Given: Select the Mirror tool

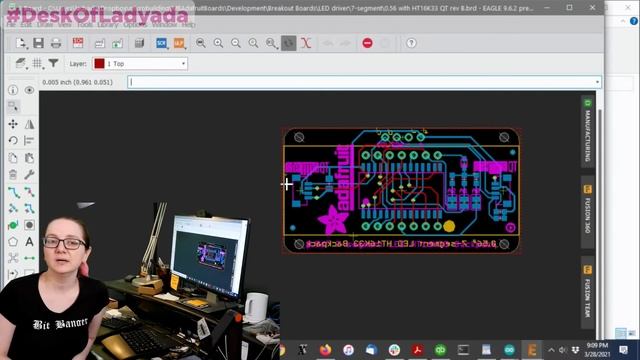Looking at the screenshot, I should pyautogui.click(x=29, y=124).
